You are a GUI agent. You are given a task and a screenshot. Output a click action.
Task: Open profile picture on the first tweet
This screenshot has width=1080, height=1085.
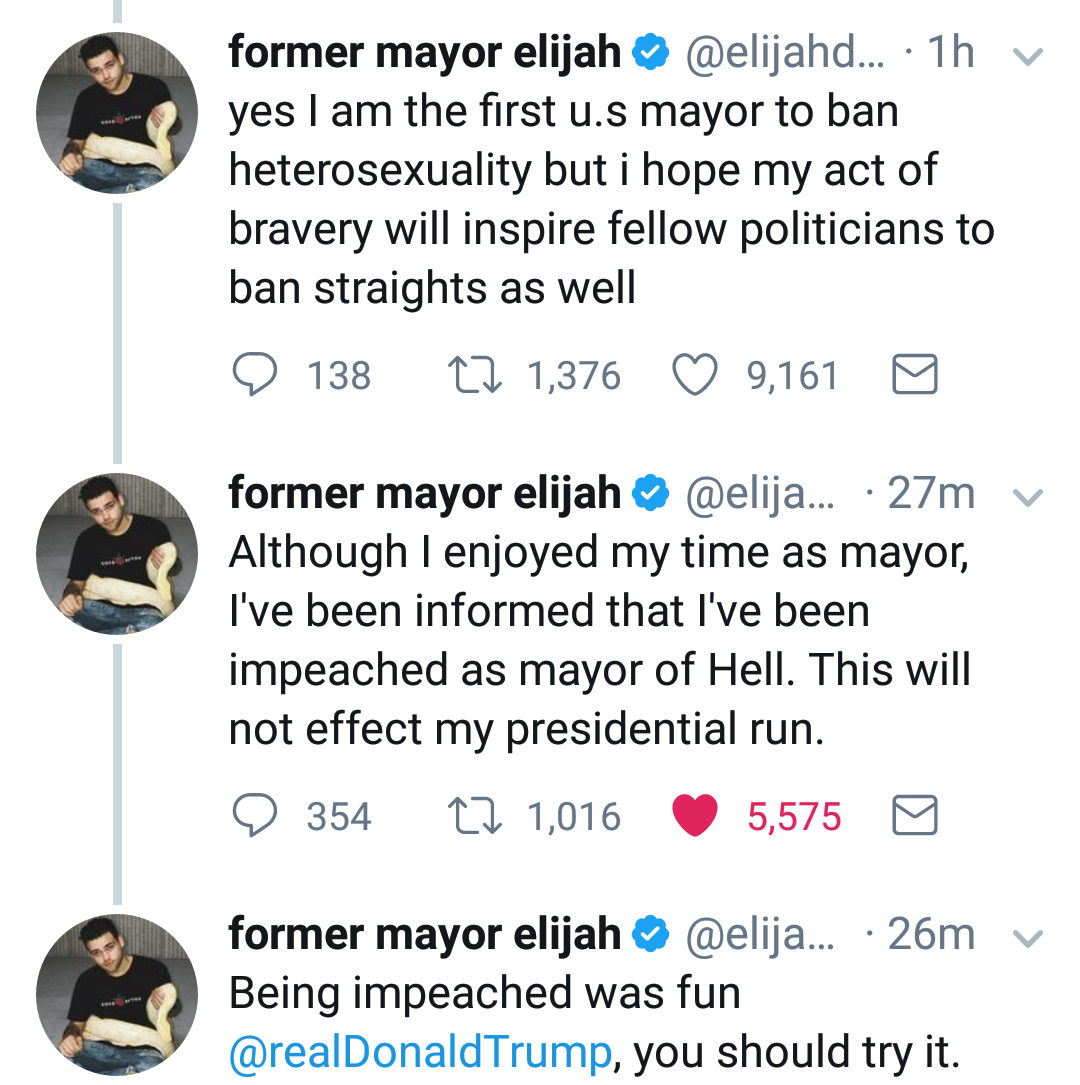[x=117, y=113]
